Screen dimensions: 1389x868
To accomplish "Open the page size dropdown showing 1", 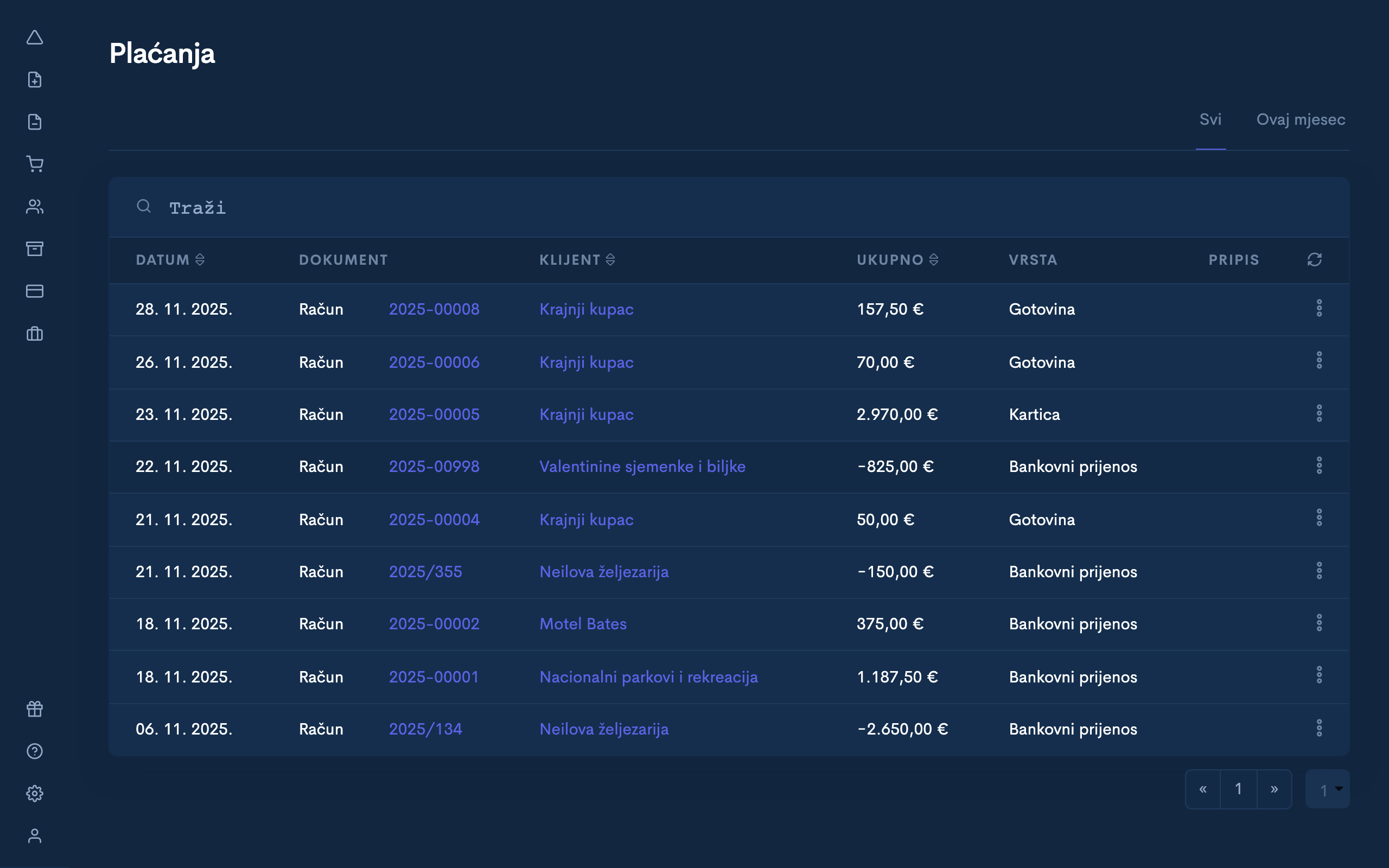I will (x=1327, y=789).
